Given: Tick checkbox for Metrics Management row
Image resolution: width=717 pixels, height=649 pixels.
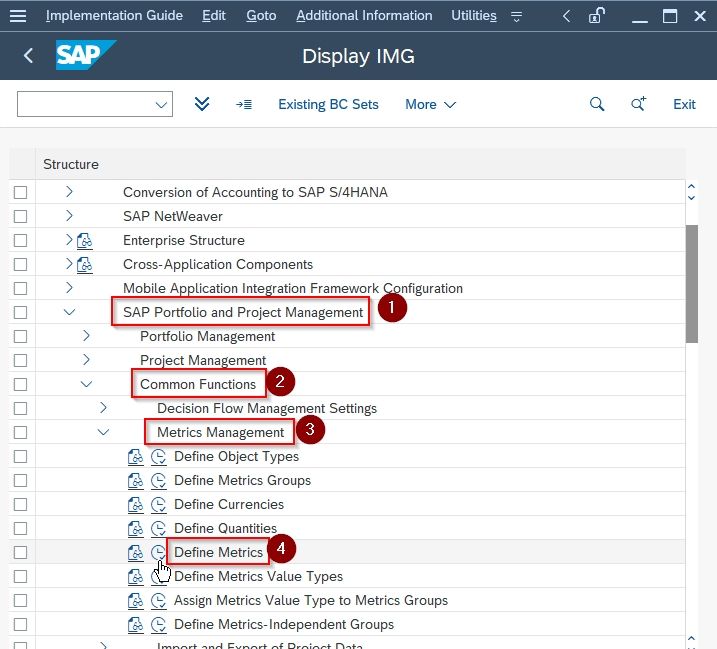Looking at the screenshot, I should (21, 432).
